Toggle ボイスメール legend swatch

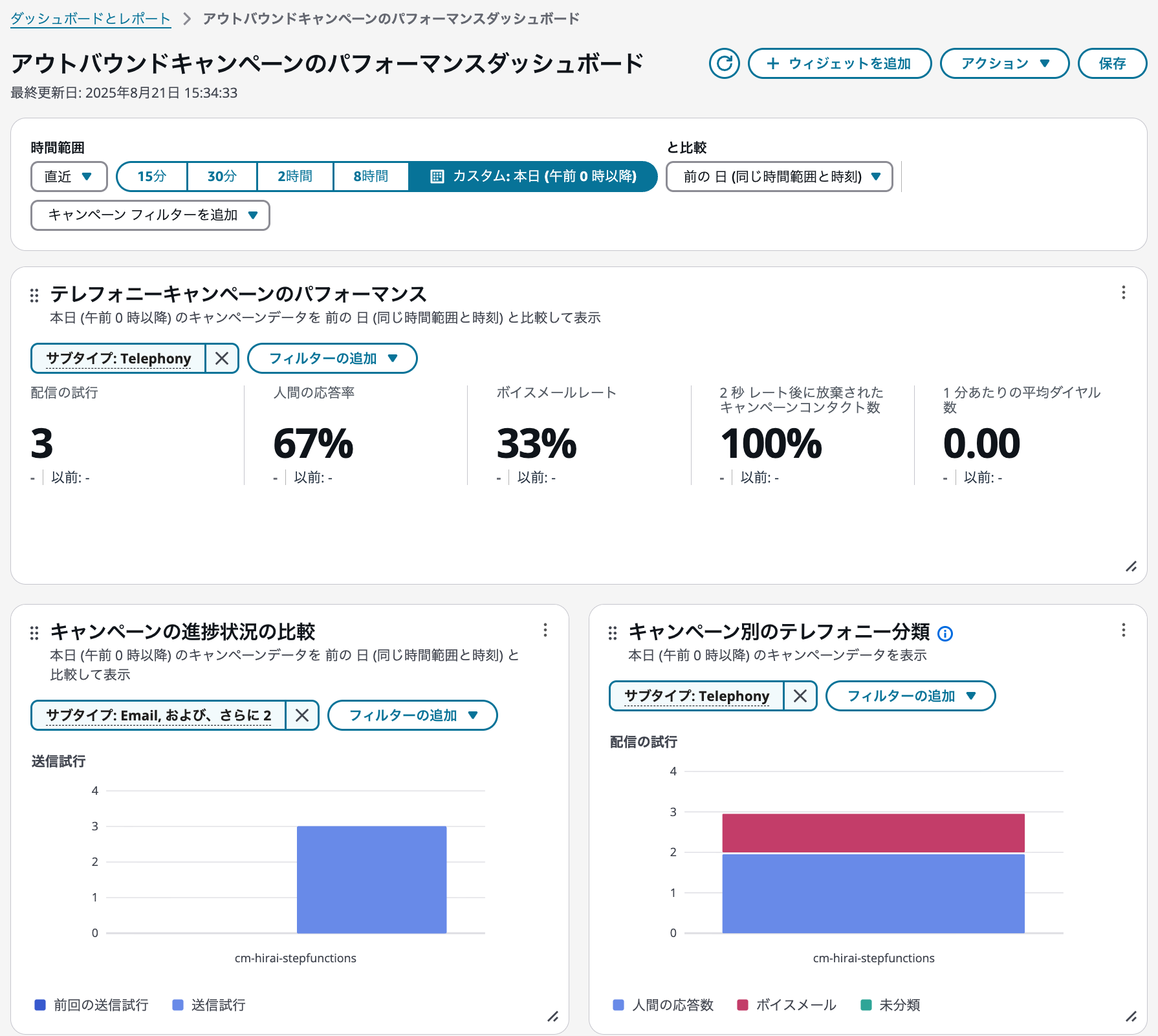(743, 1005)
